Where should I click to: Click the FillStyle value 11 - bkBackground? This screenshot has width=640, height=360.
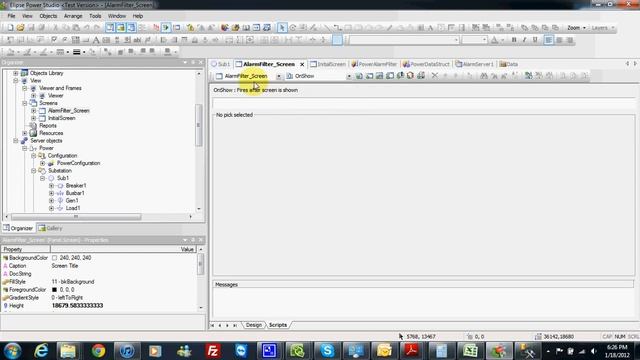click(x=73, y=282)
